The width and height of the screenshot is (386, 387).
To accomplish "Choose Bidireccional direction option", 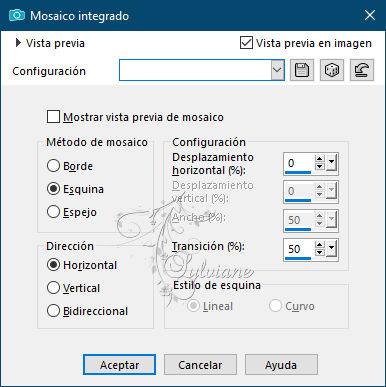I will (53, 311).
